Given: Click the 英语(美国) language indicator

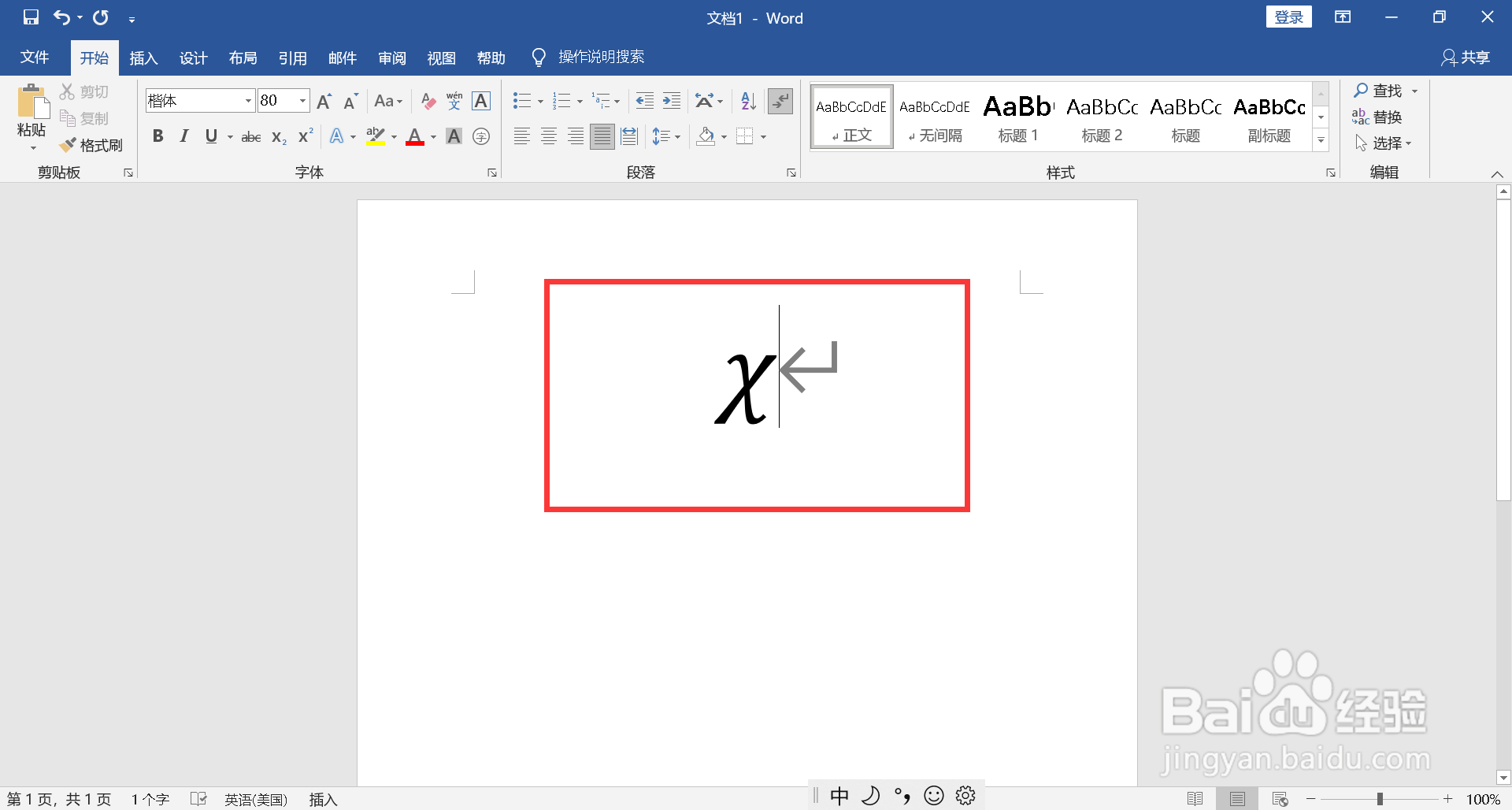Looking at the screenshot, I should pos(256,799).
